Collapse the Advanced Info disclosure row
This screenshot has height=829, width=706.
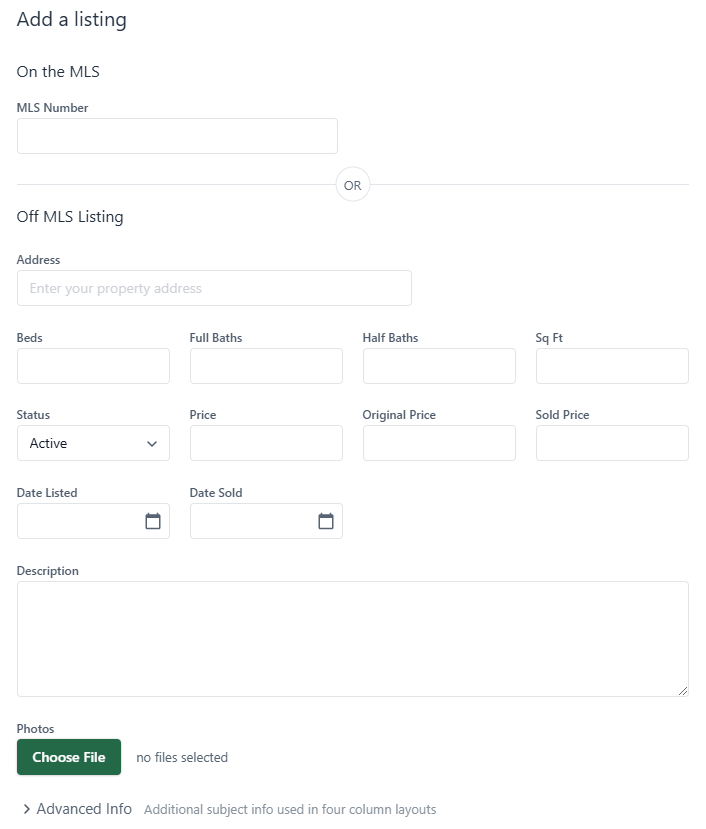75,809
